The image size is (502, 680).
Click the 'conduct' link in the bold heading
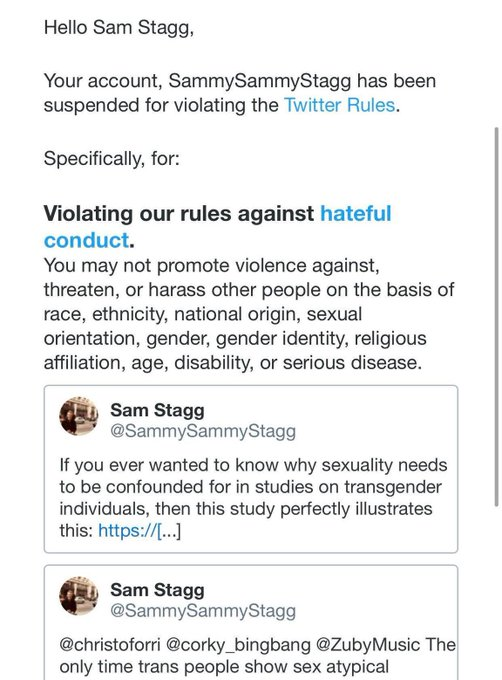coord(87,240)
